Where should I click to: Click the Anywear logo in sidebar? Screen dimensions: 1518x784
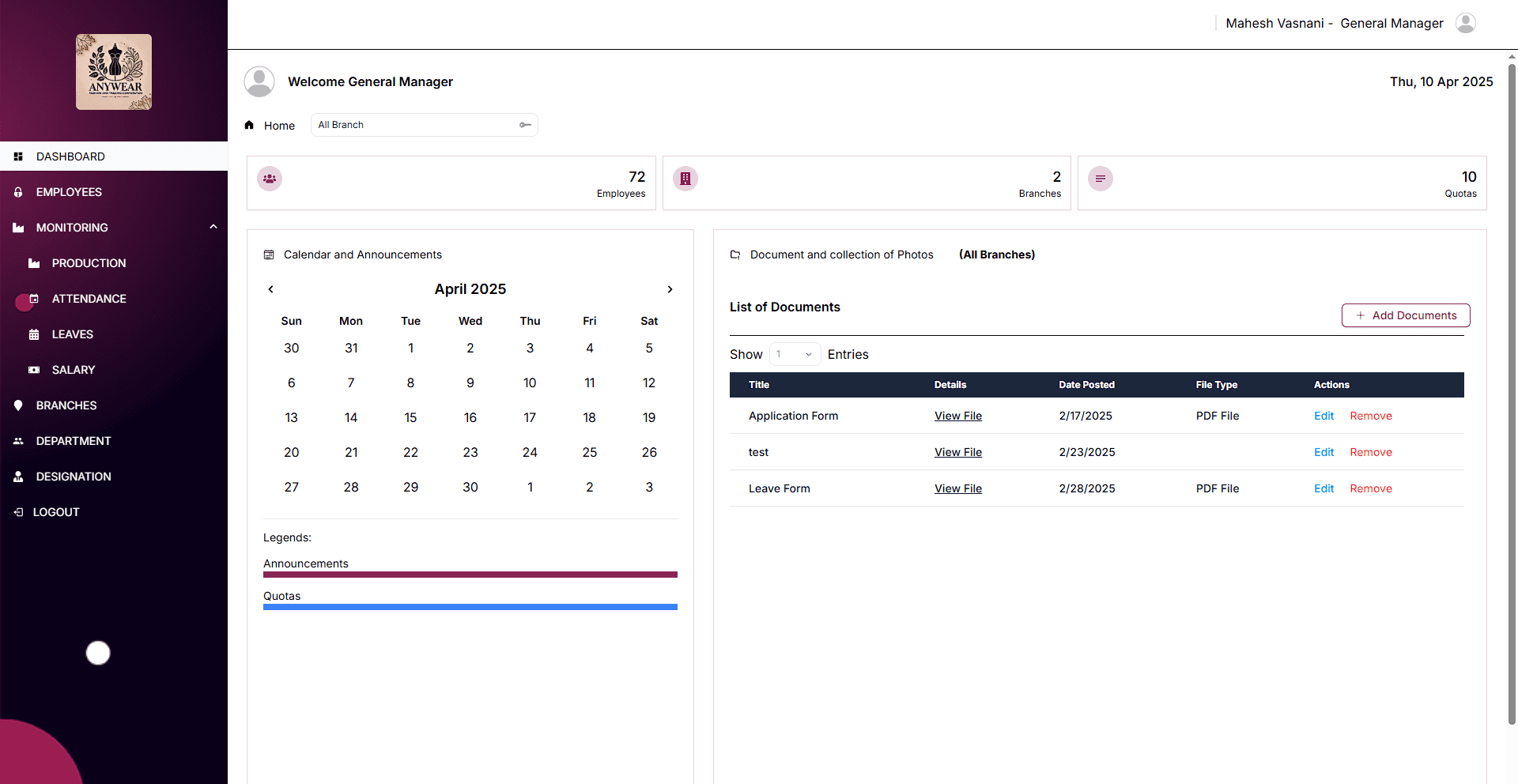(x=114, y=72)
